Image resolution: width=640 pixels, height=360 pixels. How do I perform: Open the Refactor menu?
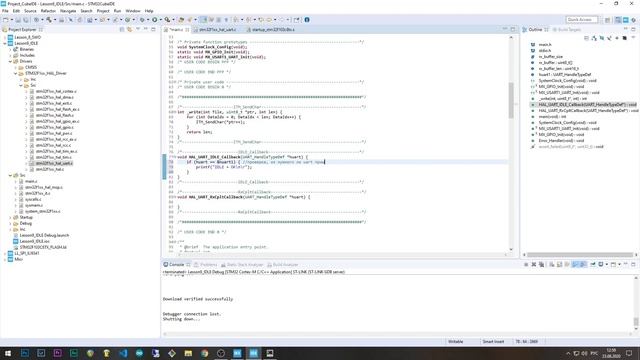pyautogui.click(x=48, y=11)
